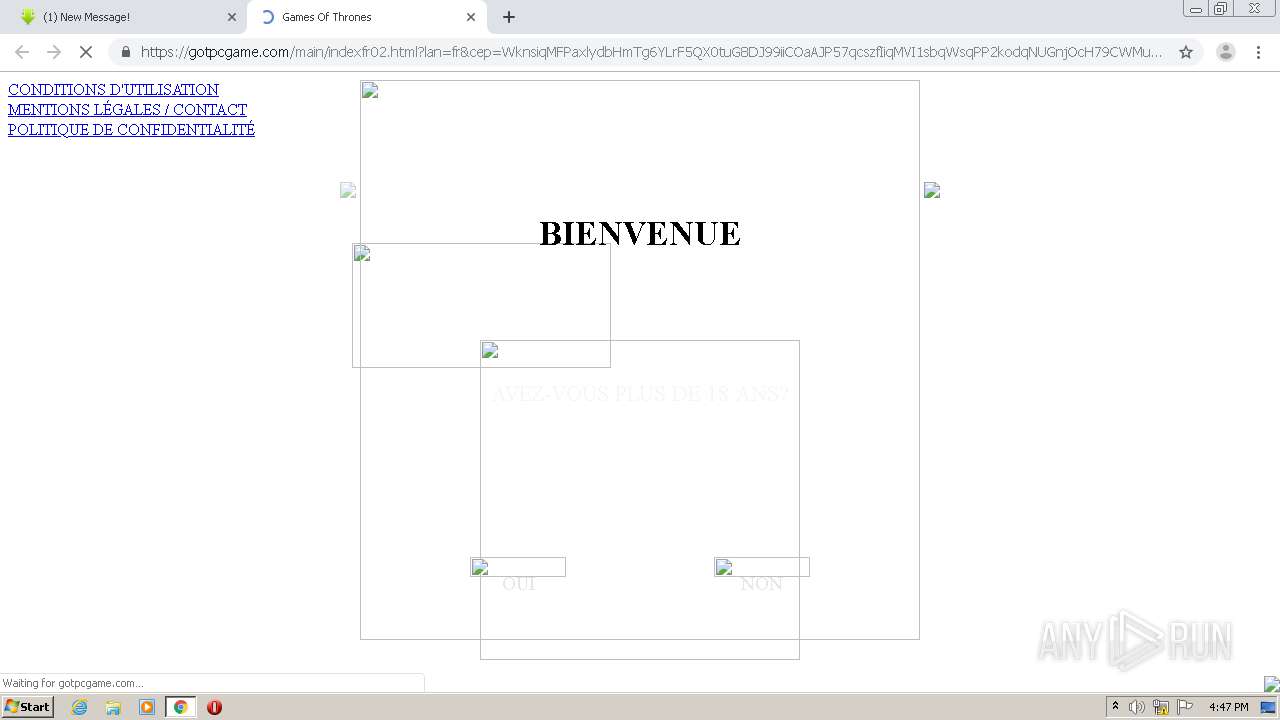Close the '(1) New Message!' tab

coord(232,17)
